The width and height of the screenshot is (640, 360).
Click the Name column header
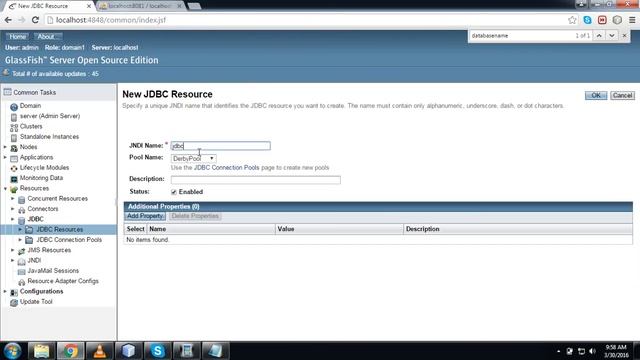(x=211, y=229)
